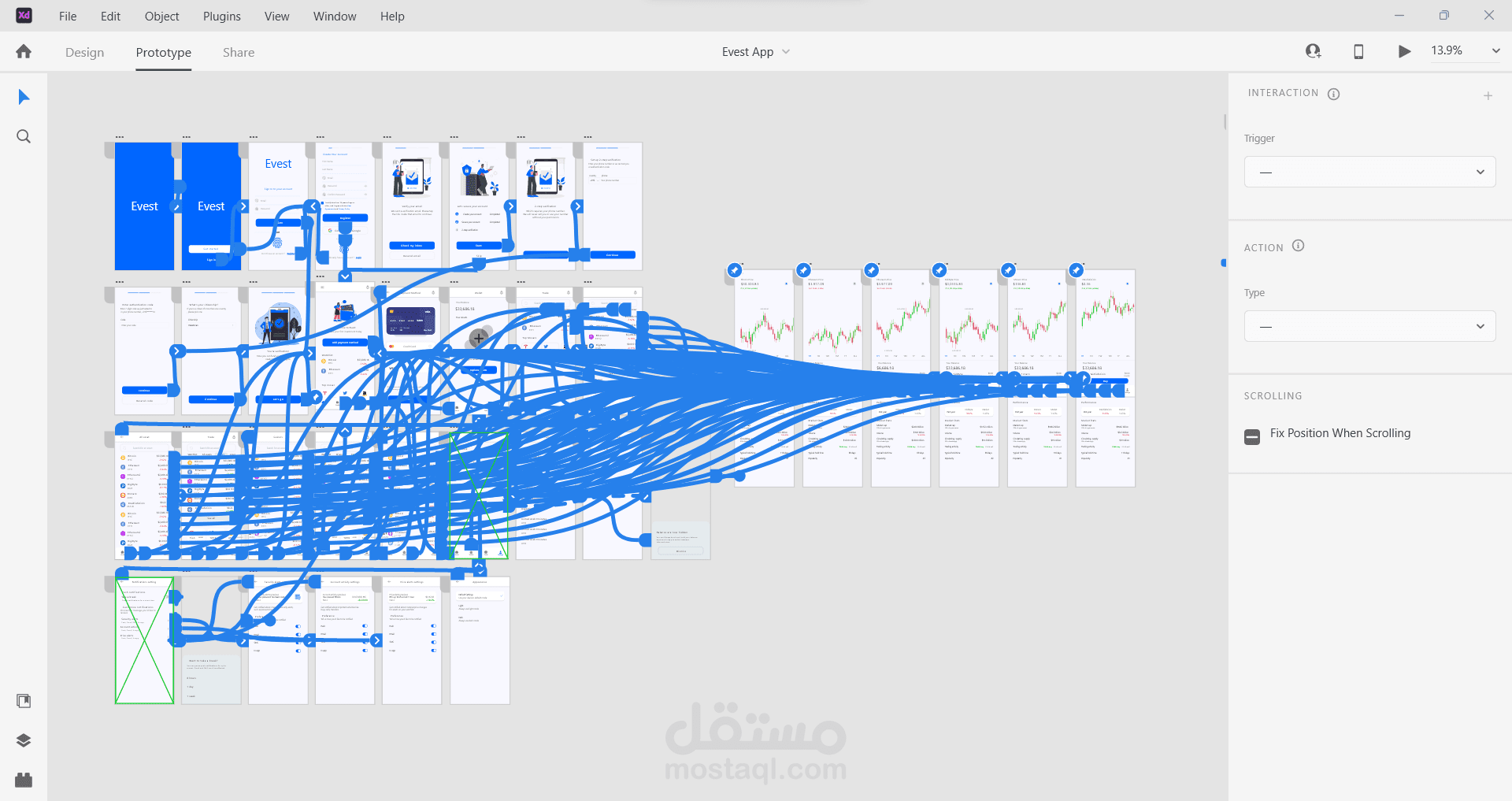Click the mobile device preview icon
The height and width of the screenshot is (801, 1512).
click(1358, 51)
